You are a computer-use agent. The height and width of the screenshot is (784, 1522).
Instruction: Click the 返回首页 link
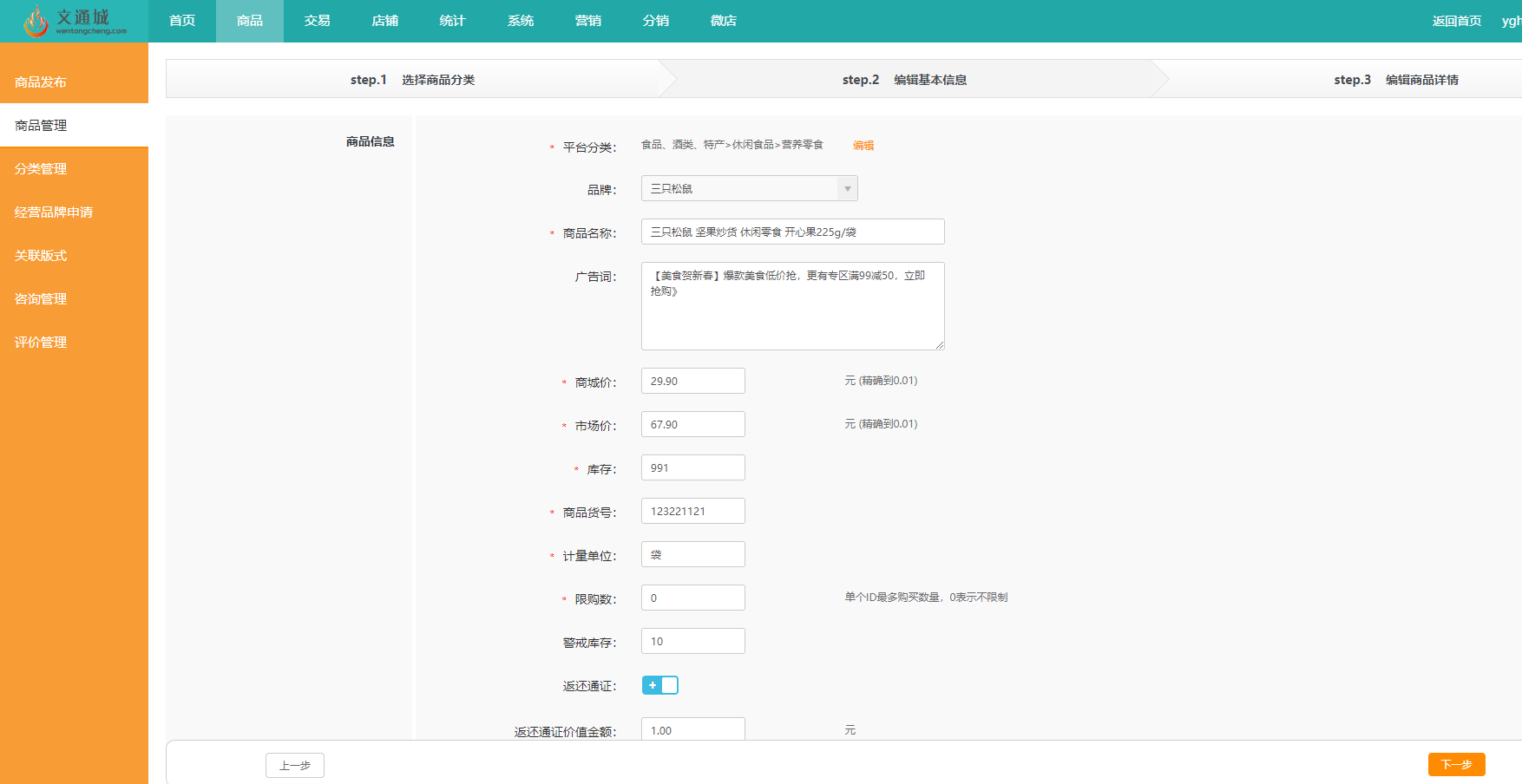1457,21
